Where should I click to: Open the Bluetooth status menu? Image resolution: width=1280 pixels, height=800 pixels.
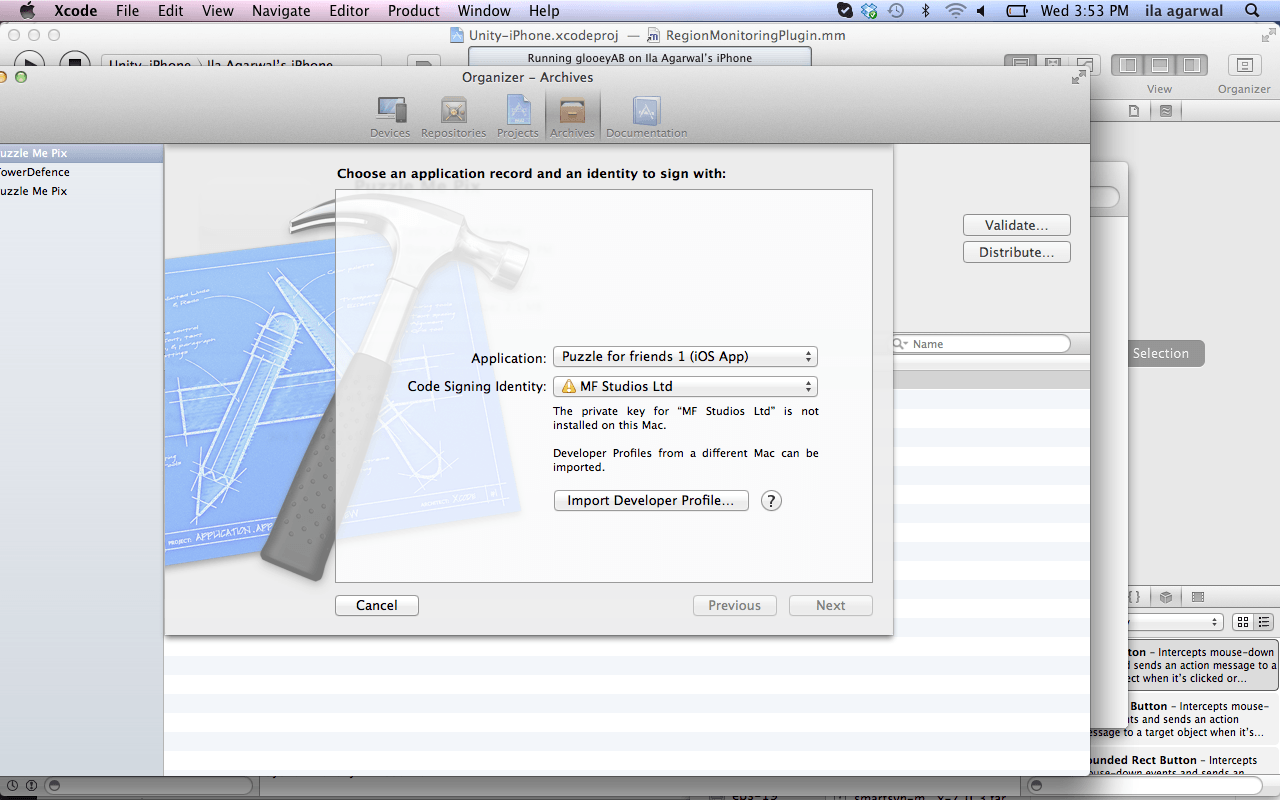(x=925, y=11)
